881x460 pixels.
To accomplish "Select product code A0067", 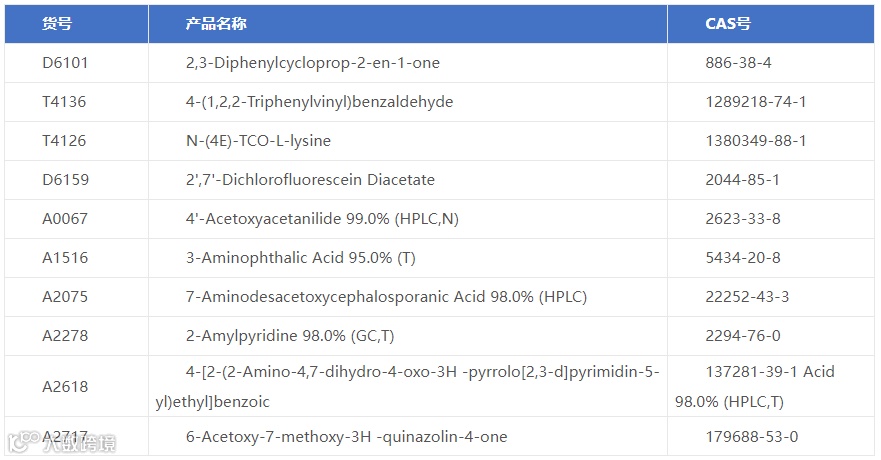I will [65, 219].
